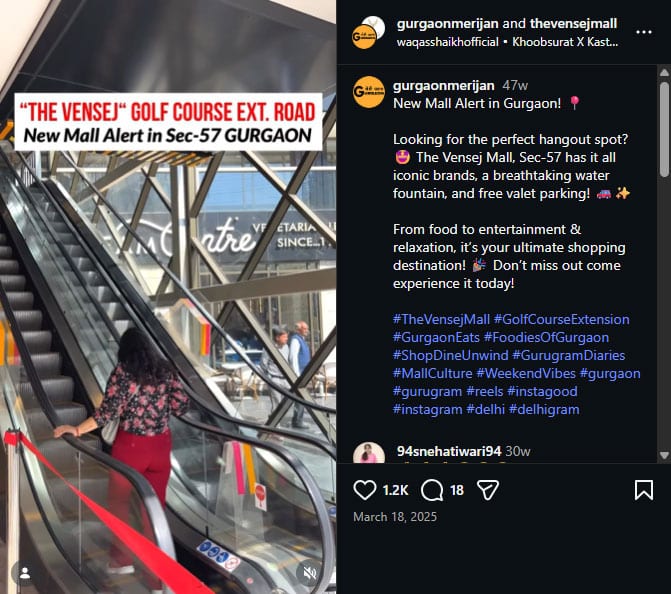
Task: Visit thevensejmall profile link in header
Action: click(x=573, y=23)
